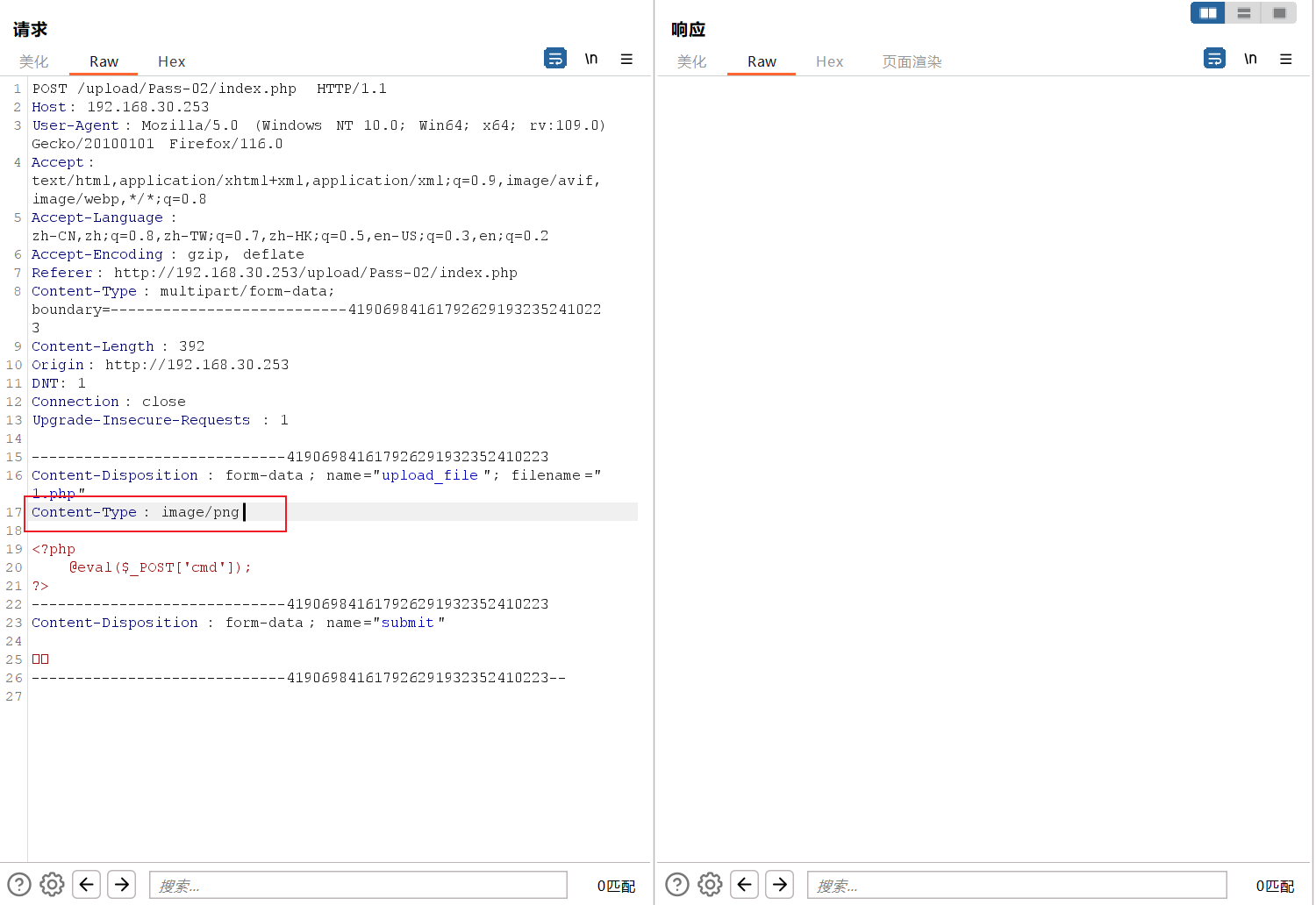Viewport: 1316px width, 905px height.
Task: Switch response view to Raw tab
Action: pyautogui.click(x=762, y=61)
